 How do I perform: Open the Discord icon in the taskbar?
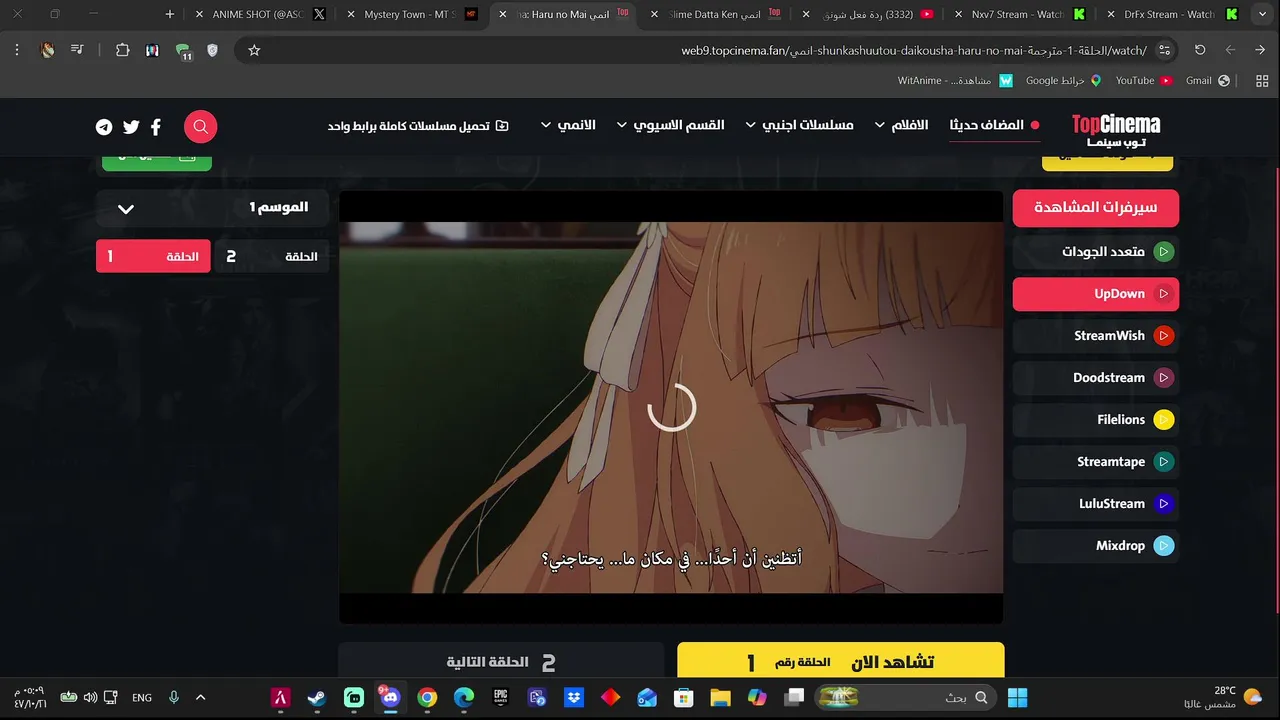tap(390, 697)
